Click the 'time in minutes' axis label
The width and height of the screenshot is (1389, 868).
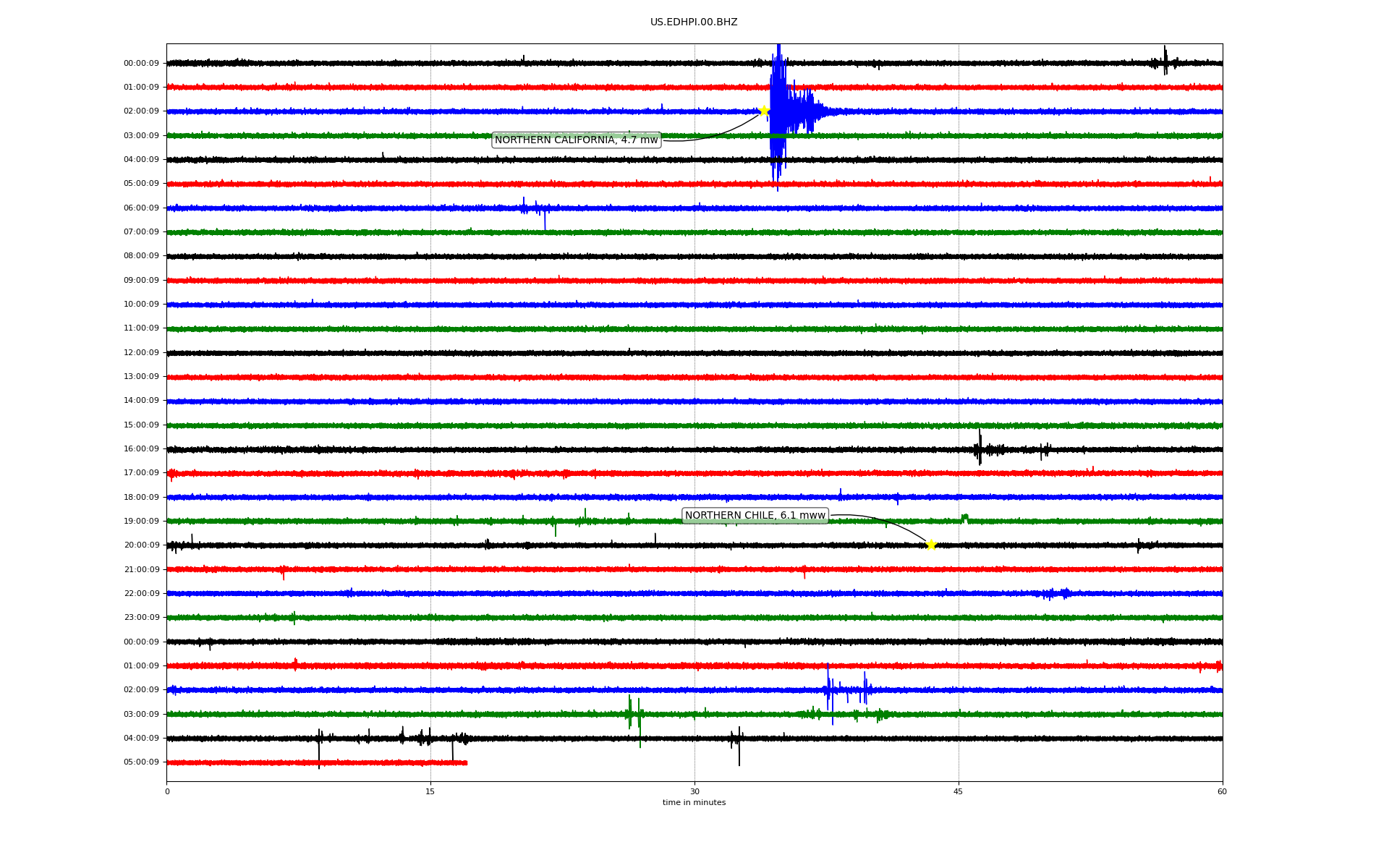[x=693, y=803]
